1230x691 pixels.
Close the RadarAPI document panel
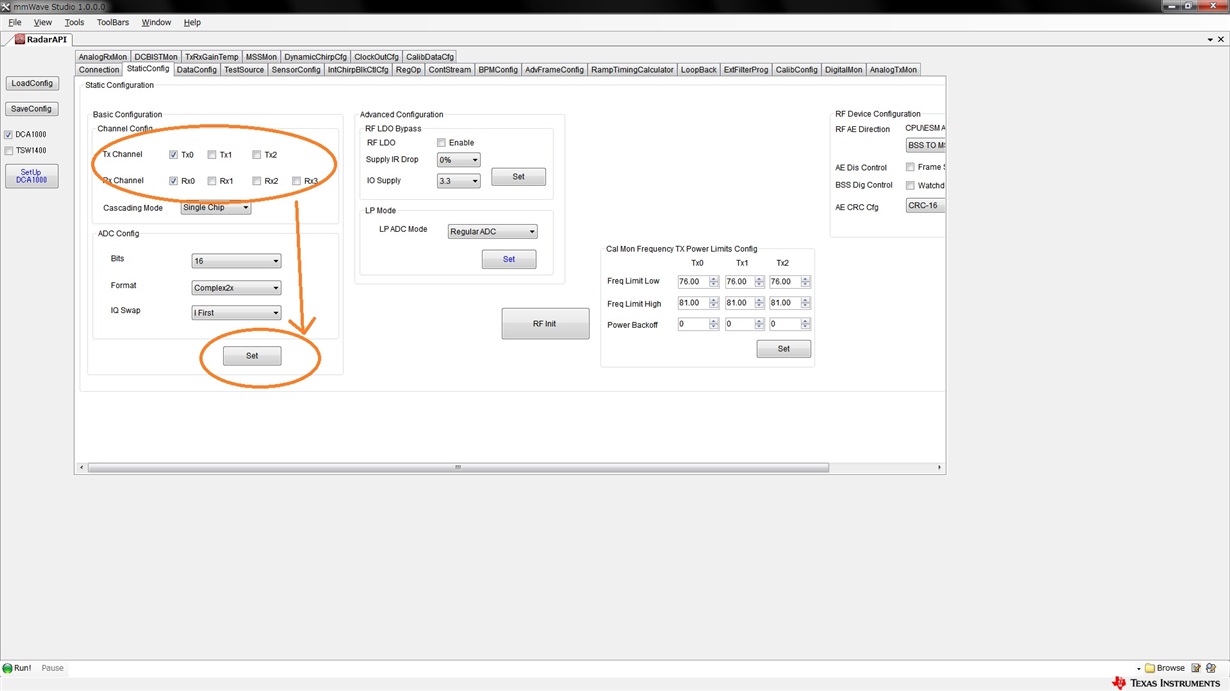(1222, 40)
